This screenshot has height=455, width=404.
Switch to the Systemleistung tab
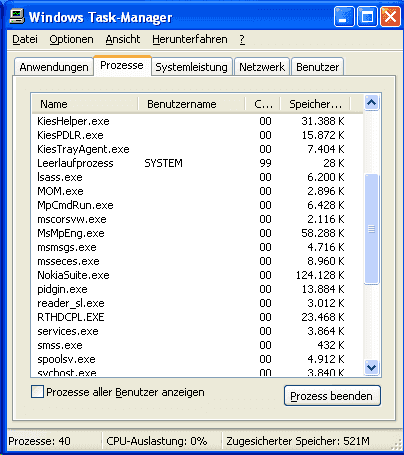point(191,67)
